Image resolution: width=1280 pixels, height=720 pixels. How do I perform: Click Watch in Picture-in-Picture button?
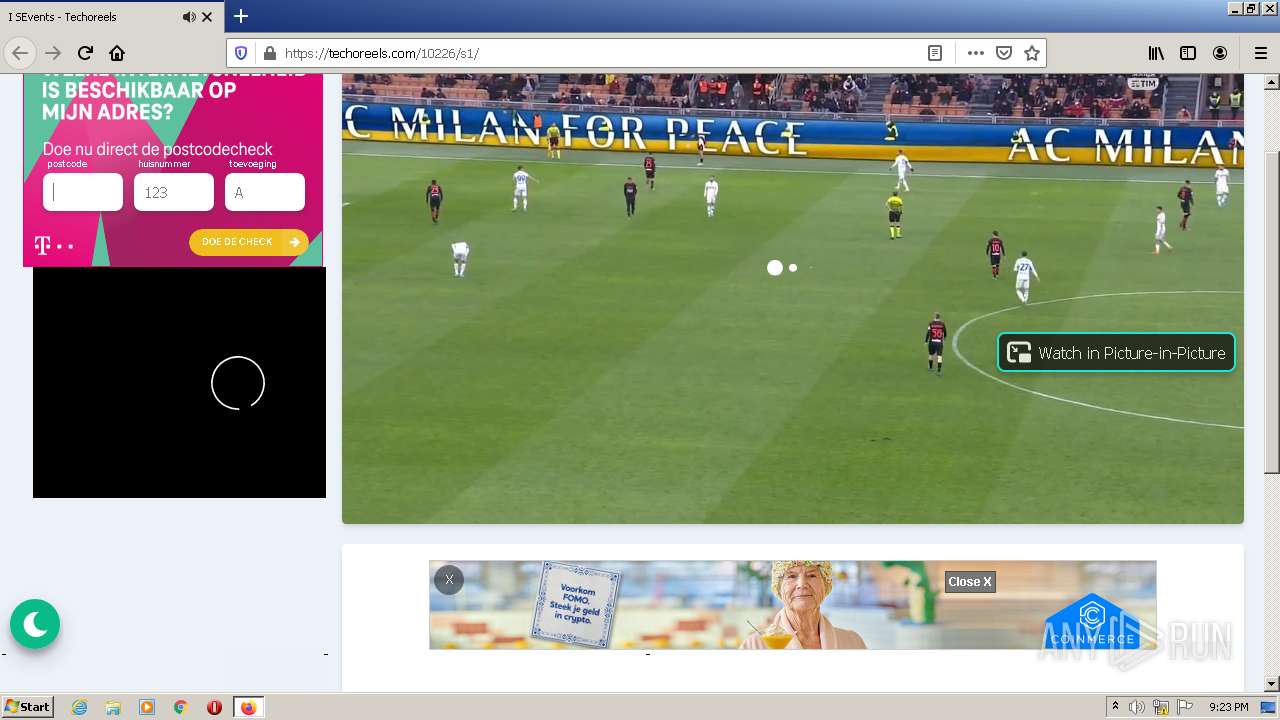pos(1116,352)
